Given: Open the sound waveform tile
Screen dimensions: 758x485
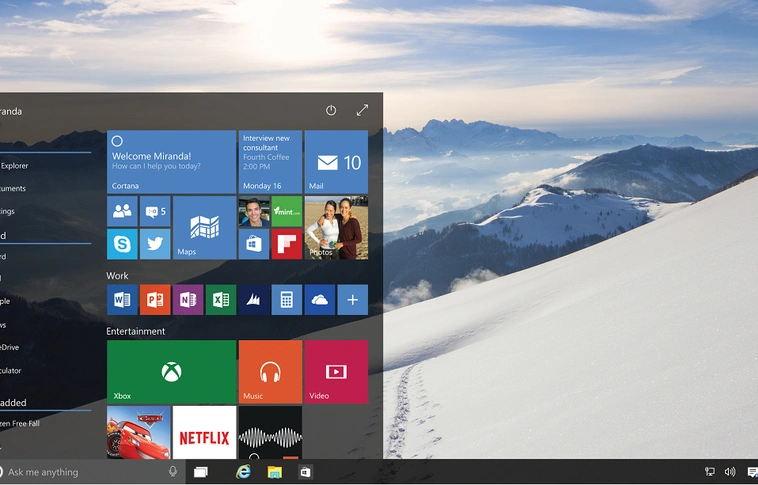Looking at the screenshot, I should 270,432.
